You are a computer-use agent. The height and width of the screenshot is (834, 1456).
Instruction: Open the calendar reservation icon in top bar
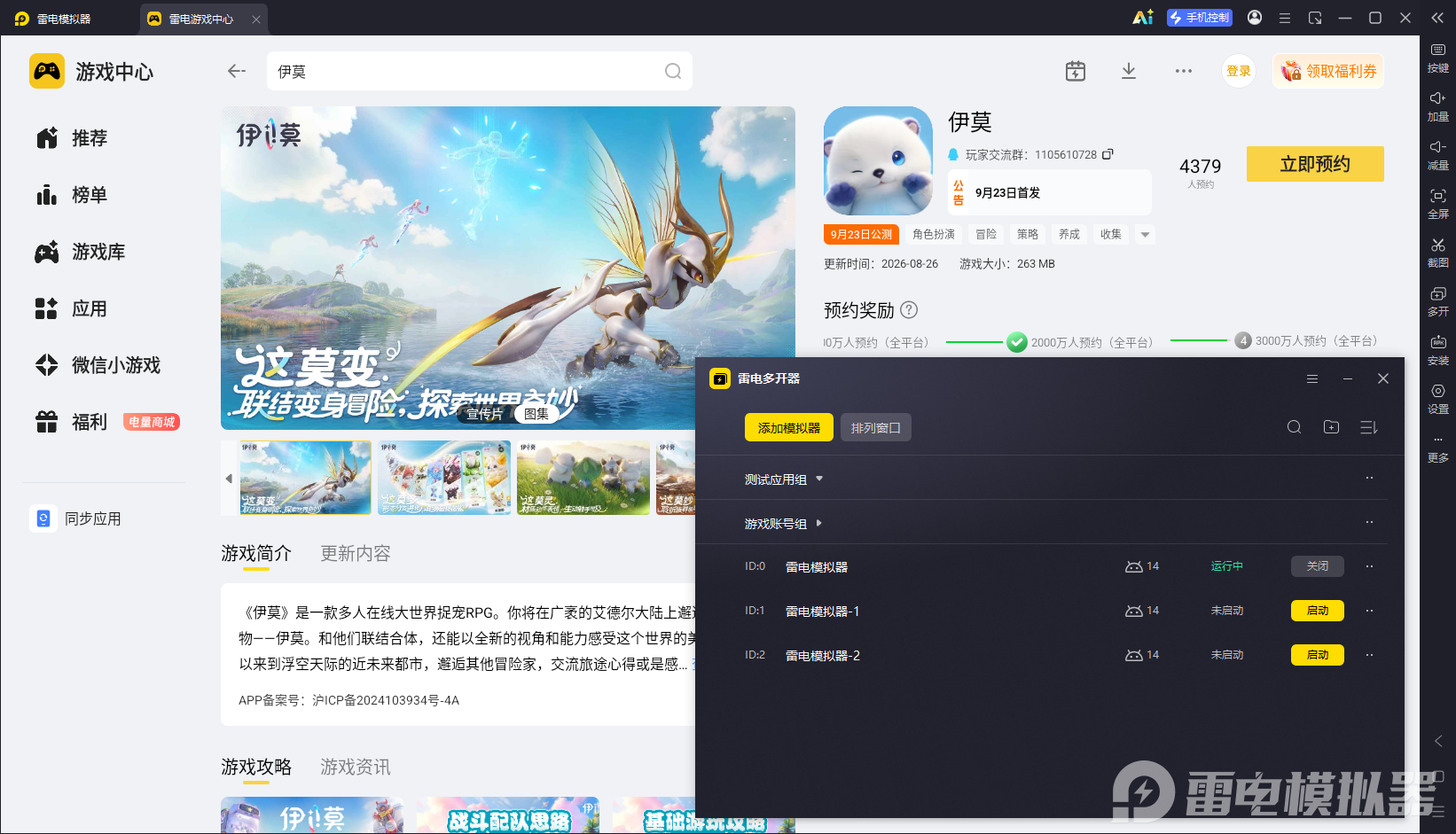1076,71
